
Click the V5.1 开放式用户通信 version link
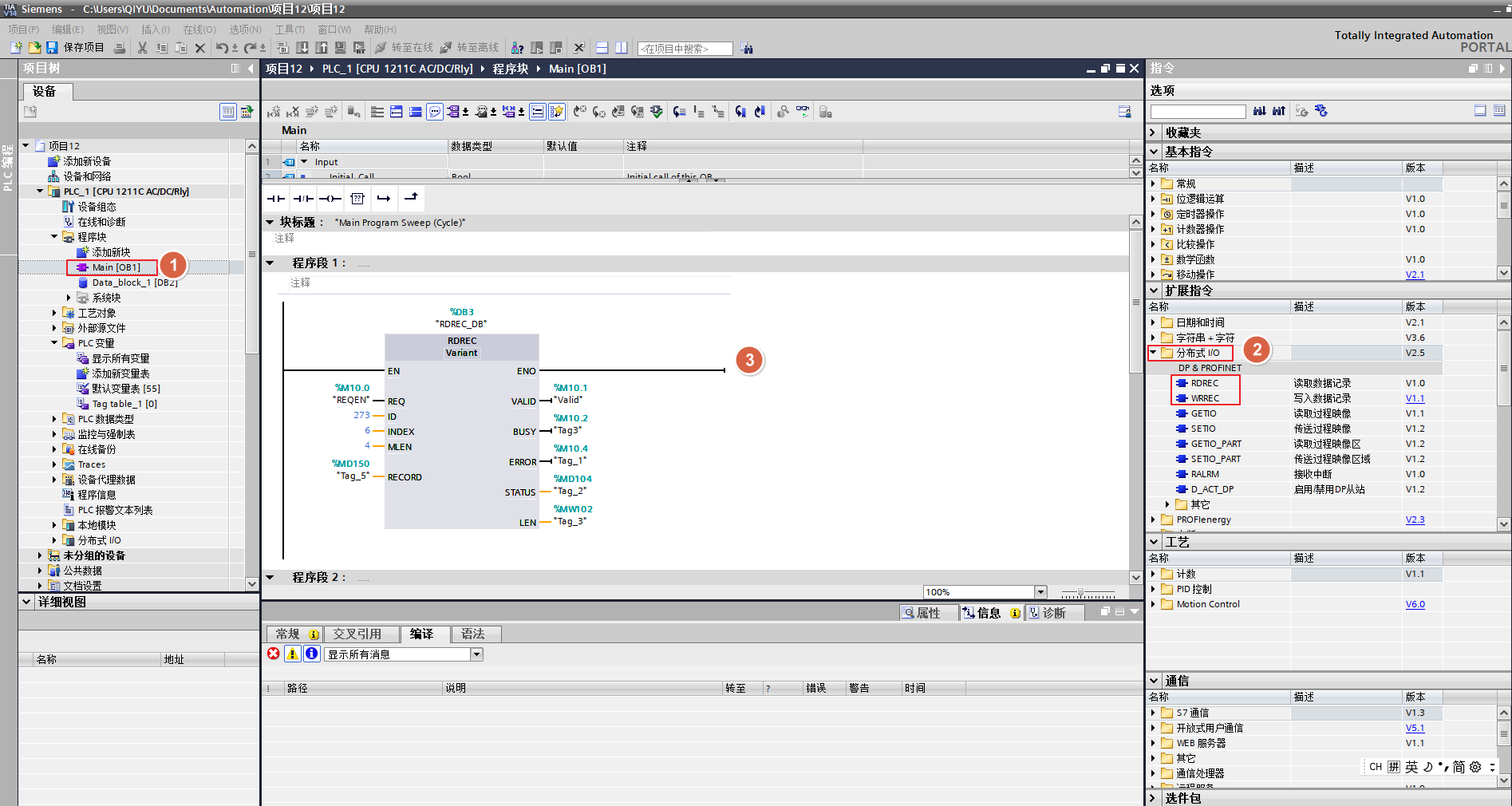pyautogui.click(x=1415, y=728)
